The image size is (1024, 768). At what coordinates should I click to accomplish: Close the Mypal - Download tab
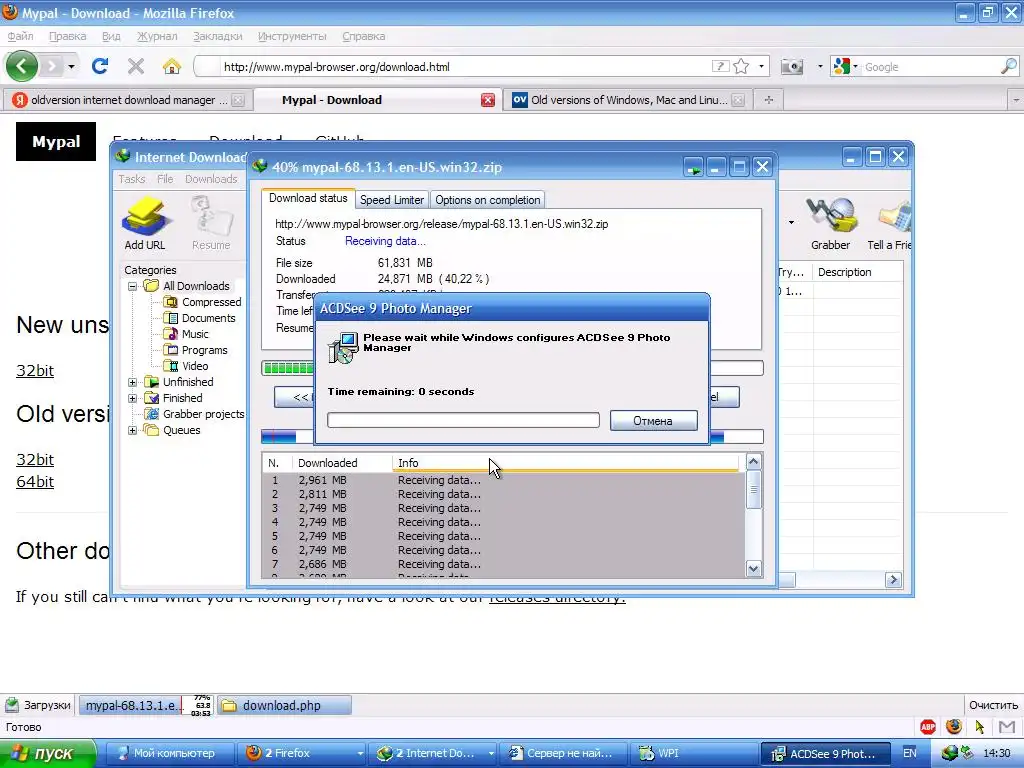tap(487, 100)
